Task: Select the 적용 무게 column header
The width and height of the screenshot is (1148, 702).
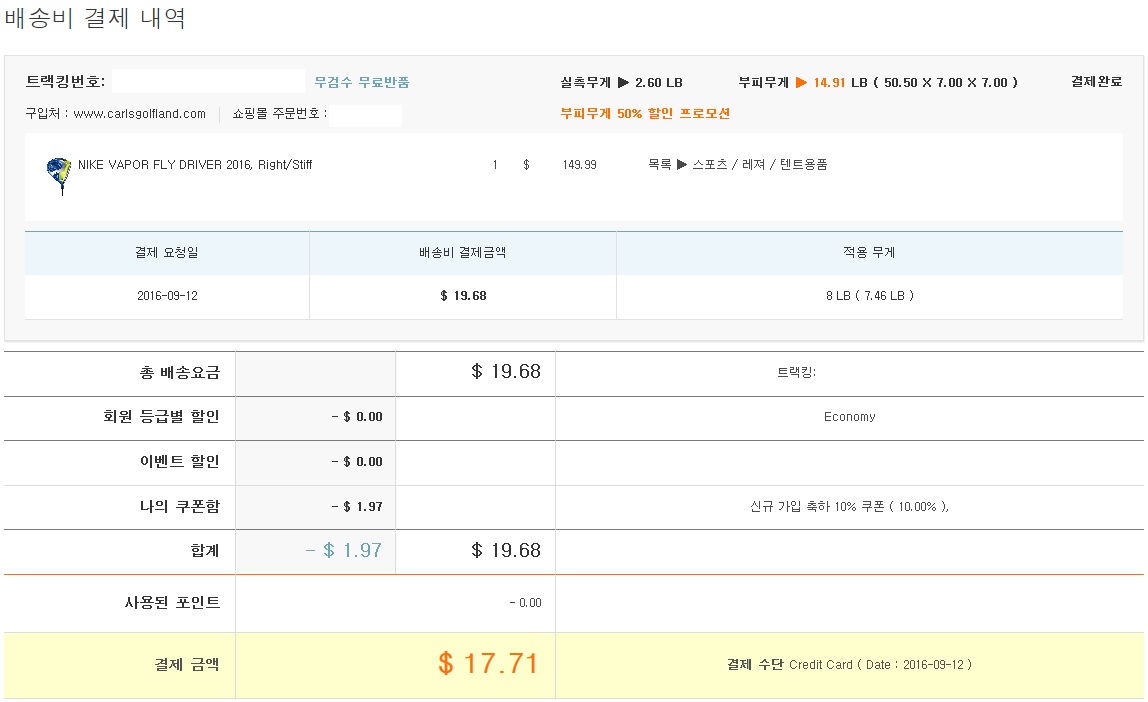Action: [x=869, y=253]
